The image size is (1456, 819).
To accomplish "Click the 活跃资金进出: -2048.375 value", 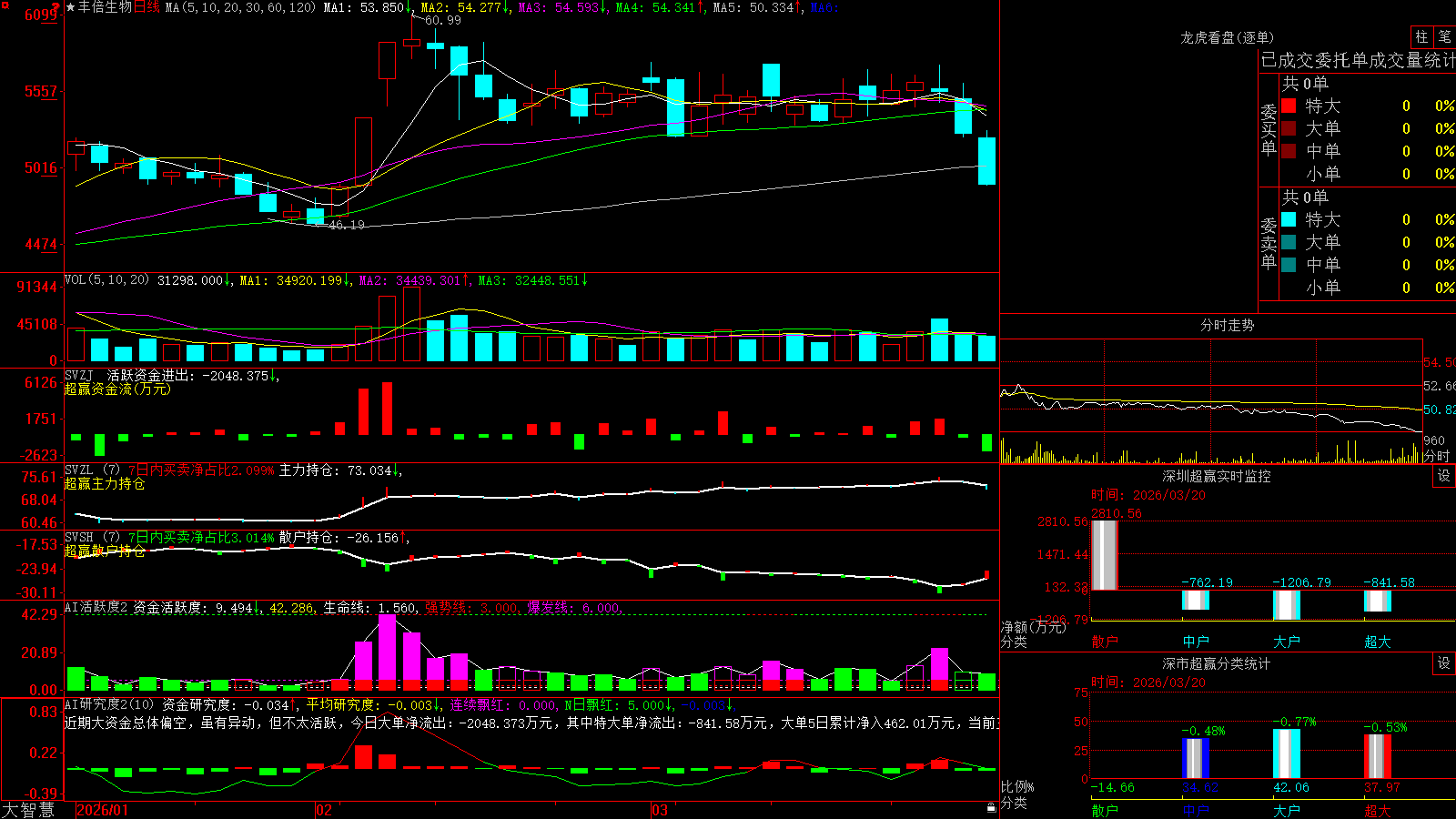I will (187, 376).
